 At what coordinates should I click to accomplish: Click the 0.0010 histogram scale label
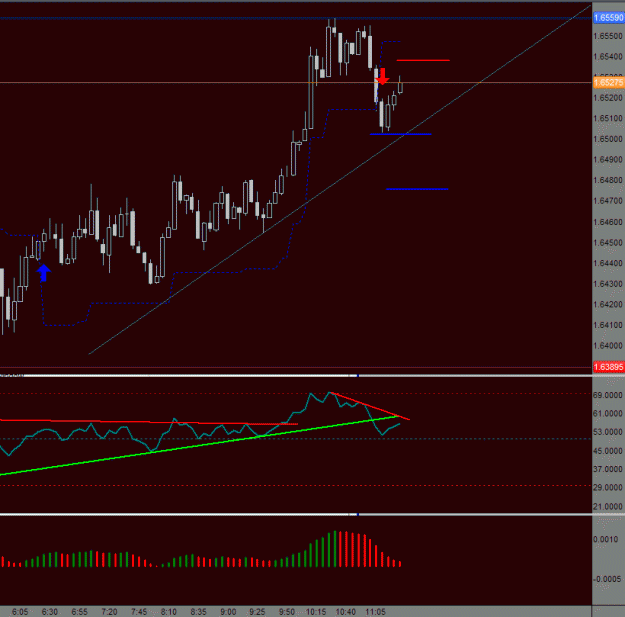[605, 540]
